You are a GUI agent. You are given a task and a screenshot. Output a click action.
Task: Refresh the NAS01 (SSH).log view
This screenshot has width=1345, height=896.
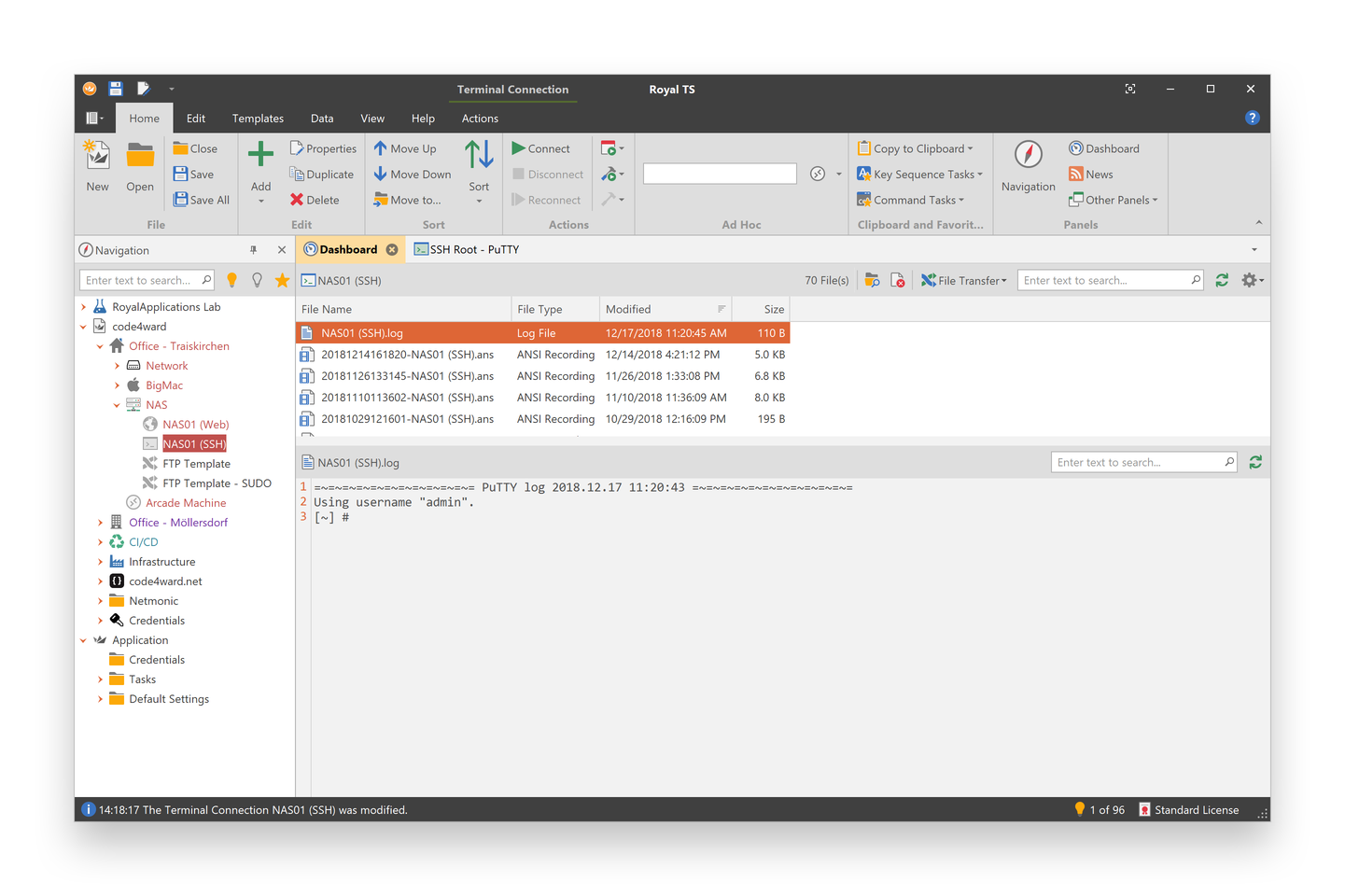[1255, 461]
